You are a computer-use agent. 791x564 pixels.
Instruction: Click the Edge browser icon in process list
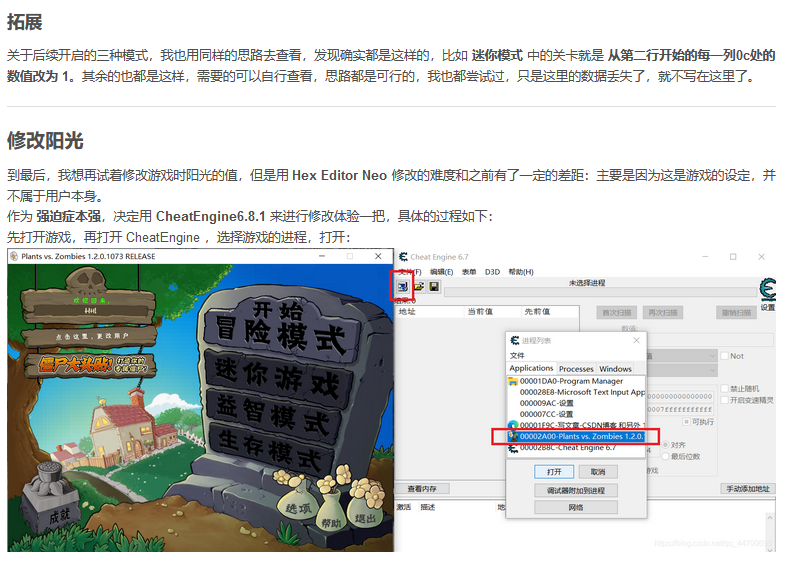[513, 425]
